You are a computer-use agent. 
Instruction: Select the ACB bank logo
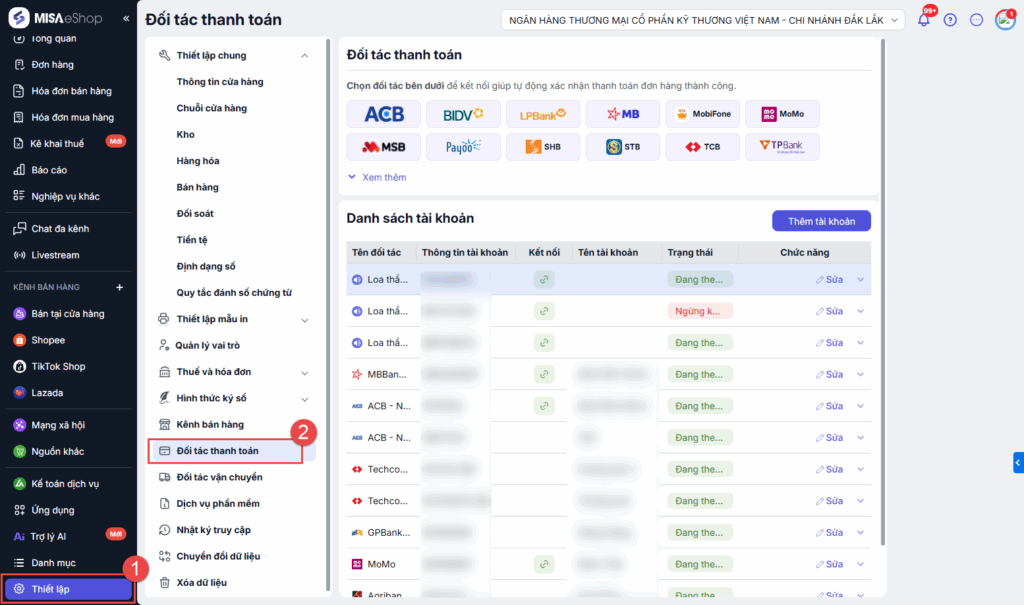pyautogui.click(x=383, y=113)
